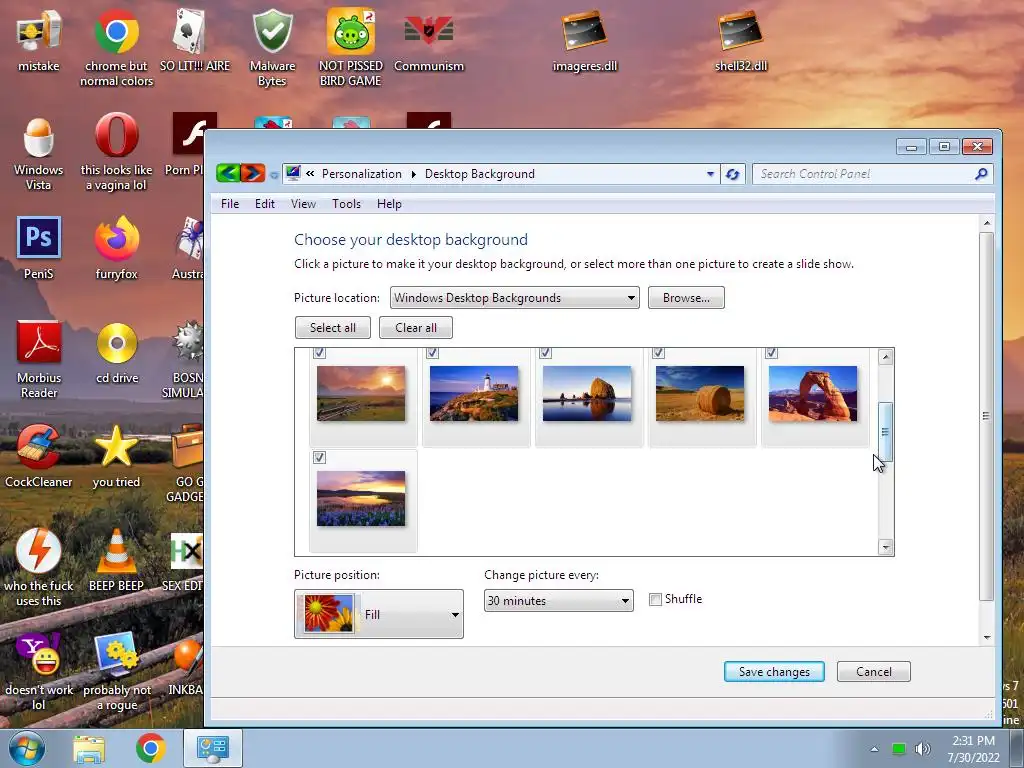Select the lighthouse wallpaper thumbnail
This screenshot has height=768, width=1024.
[x=474, y=393]
